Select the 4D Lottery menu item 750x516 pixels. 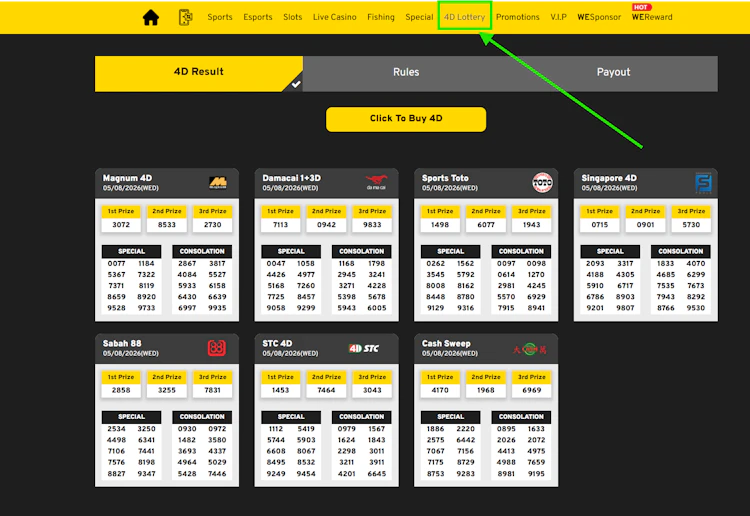click(x=464, y=17)
